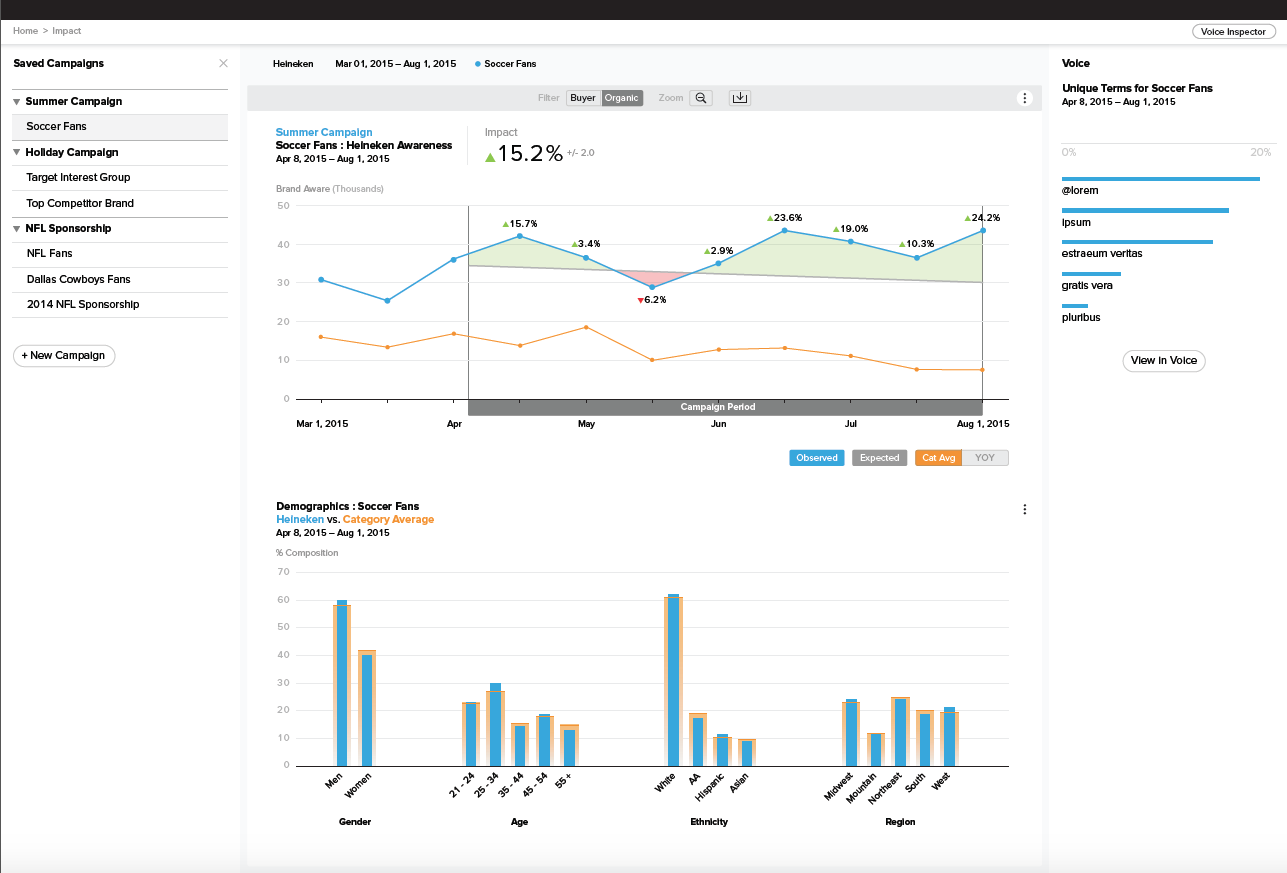Click the Soccer Fans segment indicator in header
Screen dimensions: 1287x873
click(x=506, y=64)
